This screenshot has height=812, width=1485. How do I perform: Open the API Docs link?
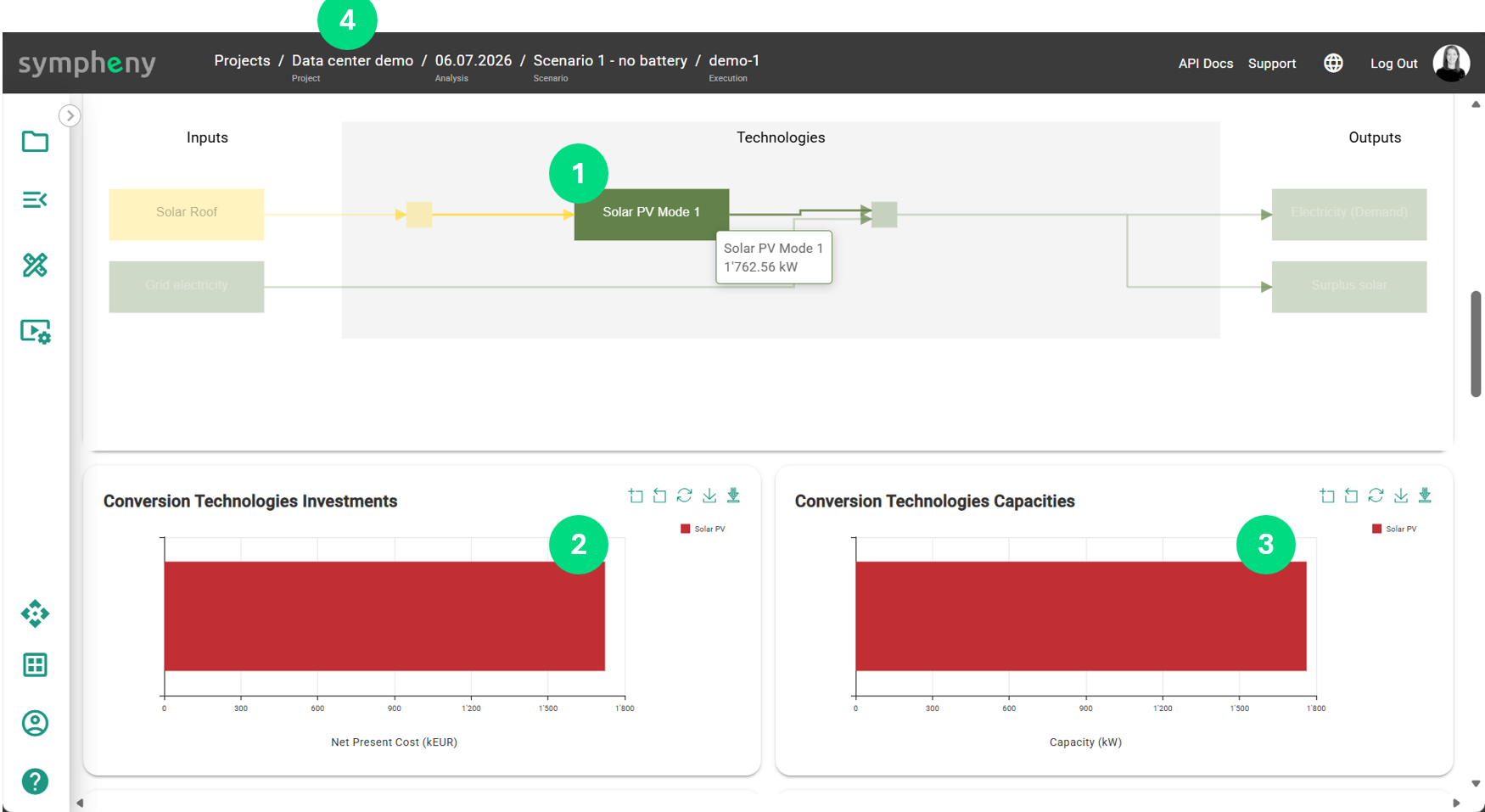pyautogui.click(x=1205, y=64)
